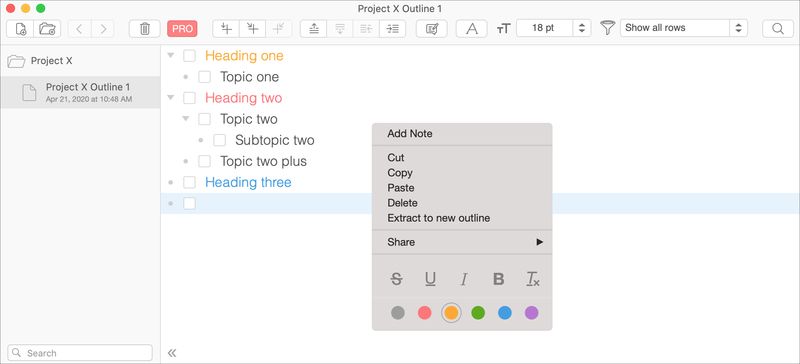Check the 'Heading one' checkbox

point(189,56)
